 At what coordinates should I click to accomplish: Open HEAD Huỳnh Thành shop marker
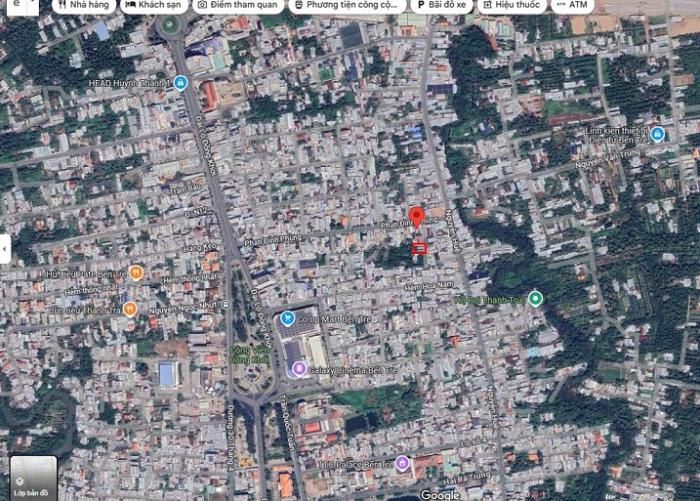180,83
